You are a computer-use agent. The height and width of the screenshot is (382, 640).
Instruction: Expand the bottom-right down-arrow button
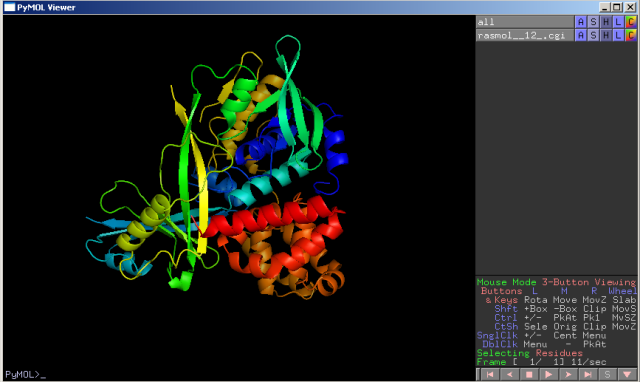click(x=627, y=374)
